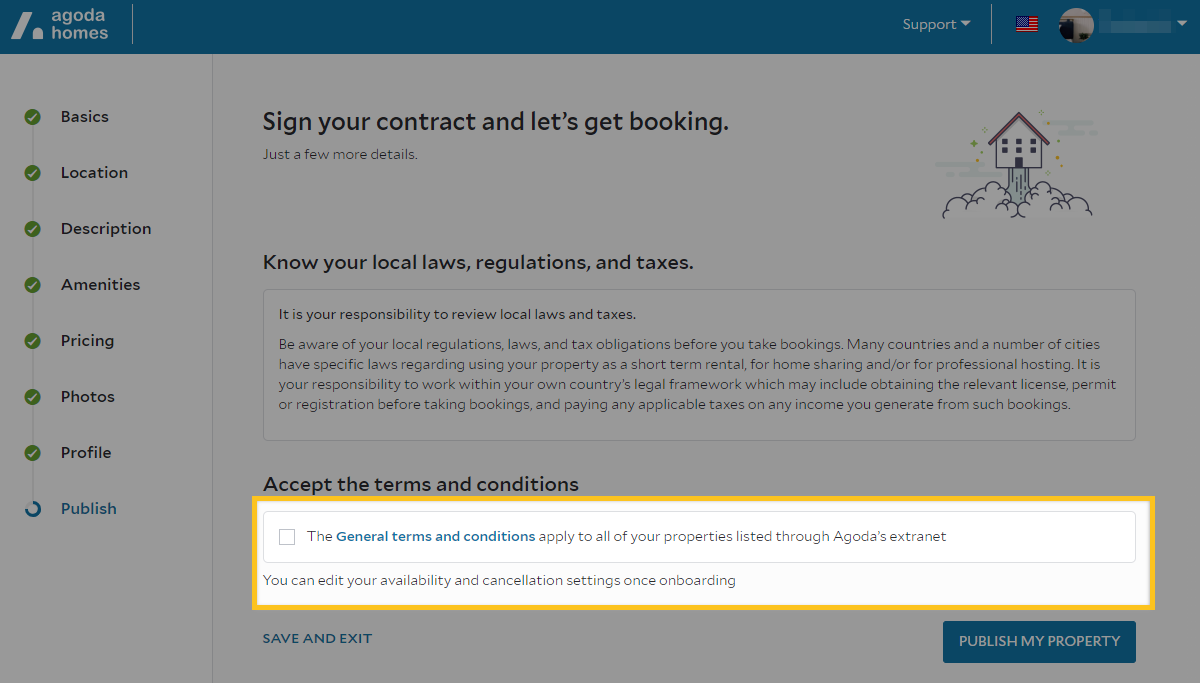1200x683 pixels.
Task: Open the Profile section from the sidebar
Action: [x=84, y=452]
